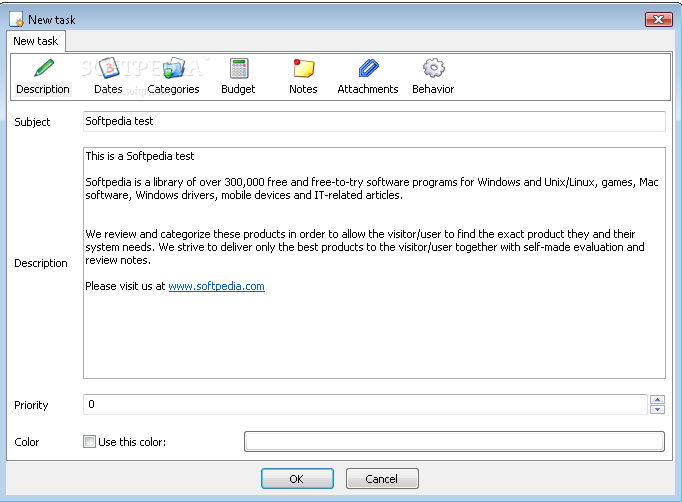Image resolution: width=682 pixels, height=502 pixels.
Task: Click the OK button
Action: click(297, 479)
